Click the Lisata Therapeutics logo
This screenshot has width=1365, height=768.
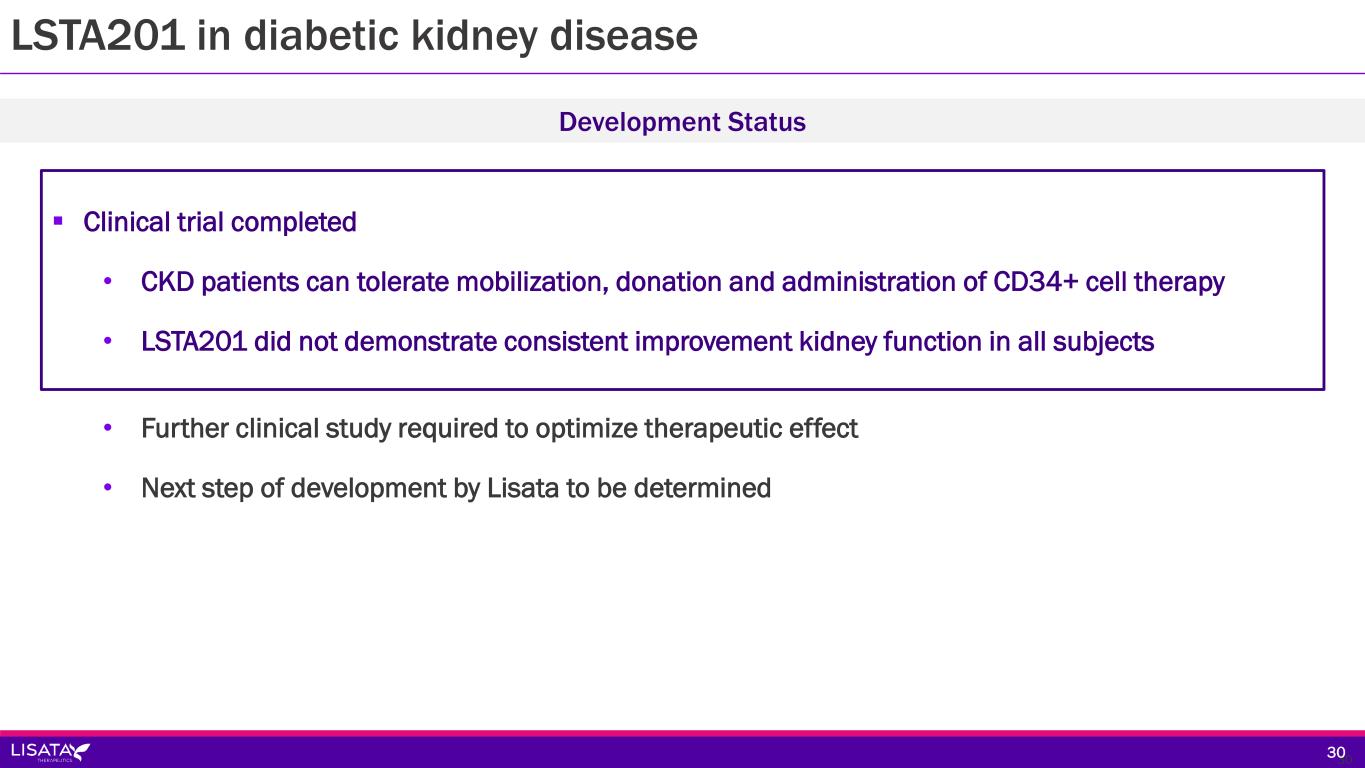tap(50, 751)
